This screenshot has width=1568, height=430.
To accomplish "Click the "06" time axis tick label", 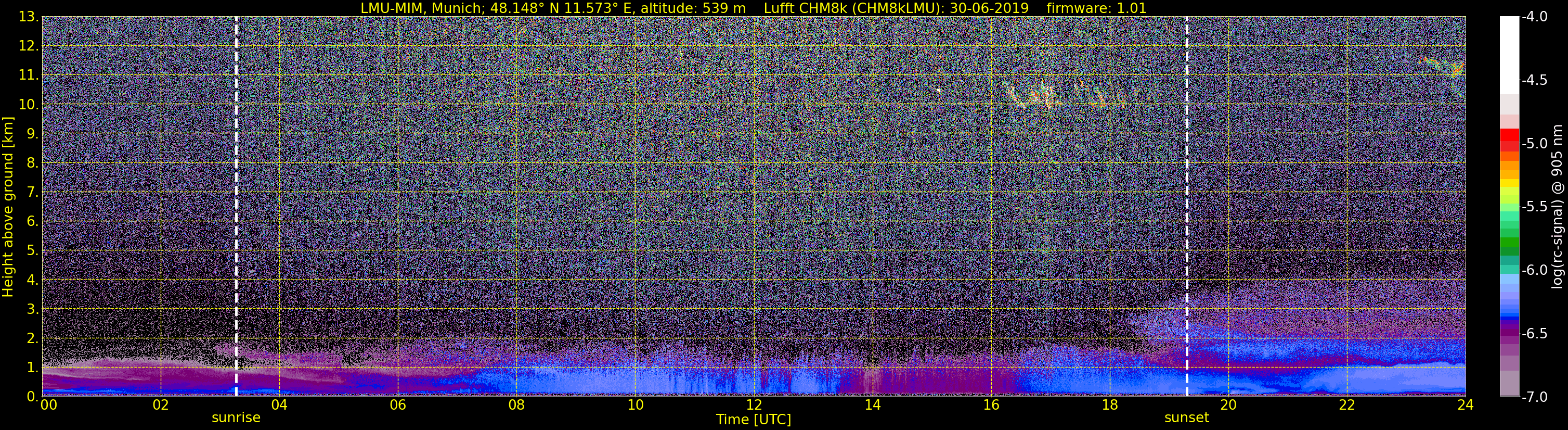I will click(397, 405).
